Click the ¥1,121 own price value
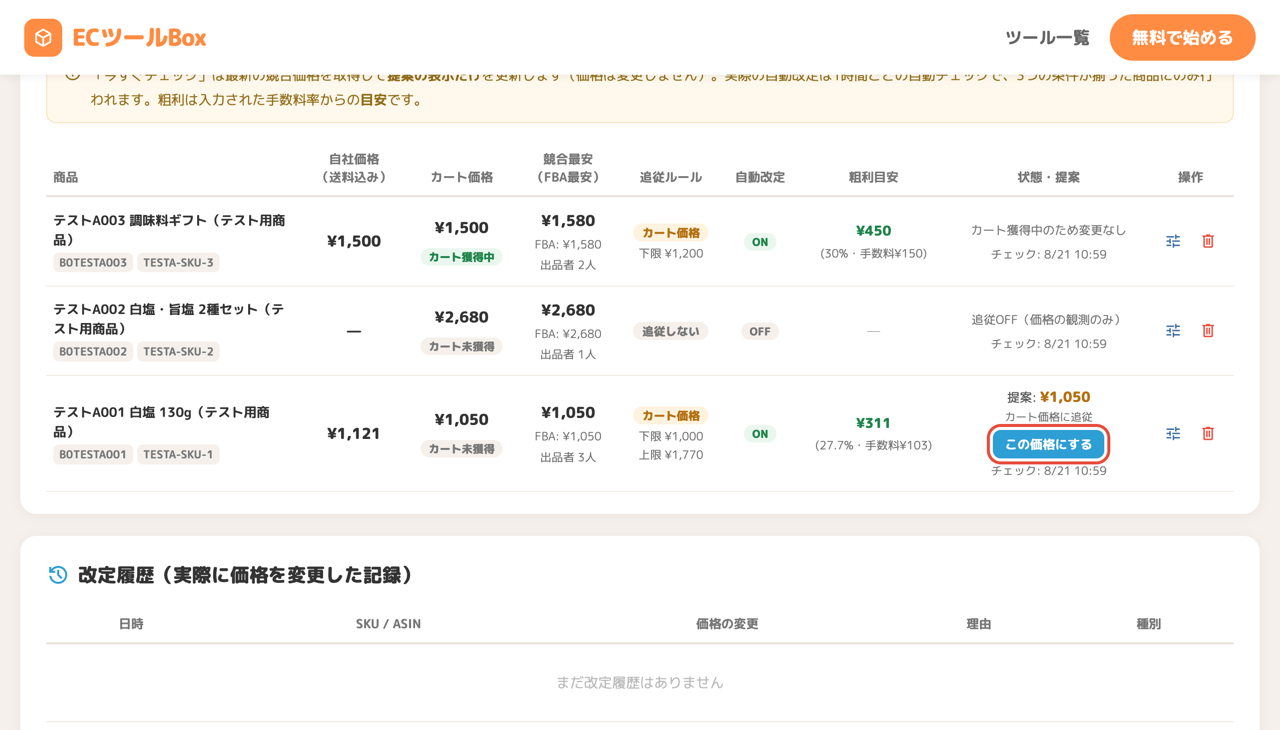 pos(354,433)
